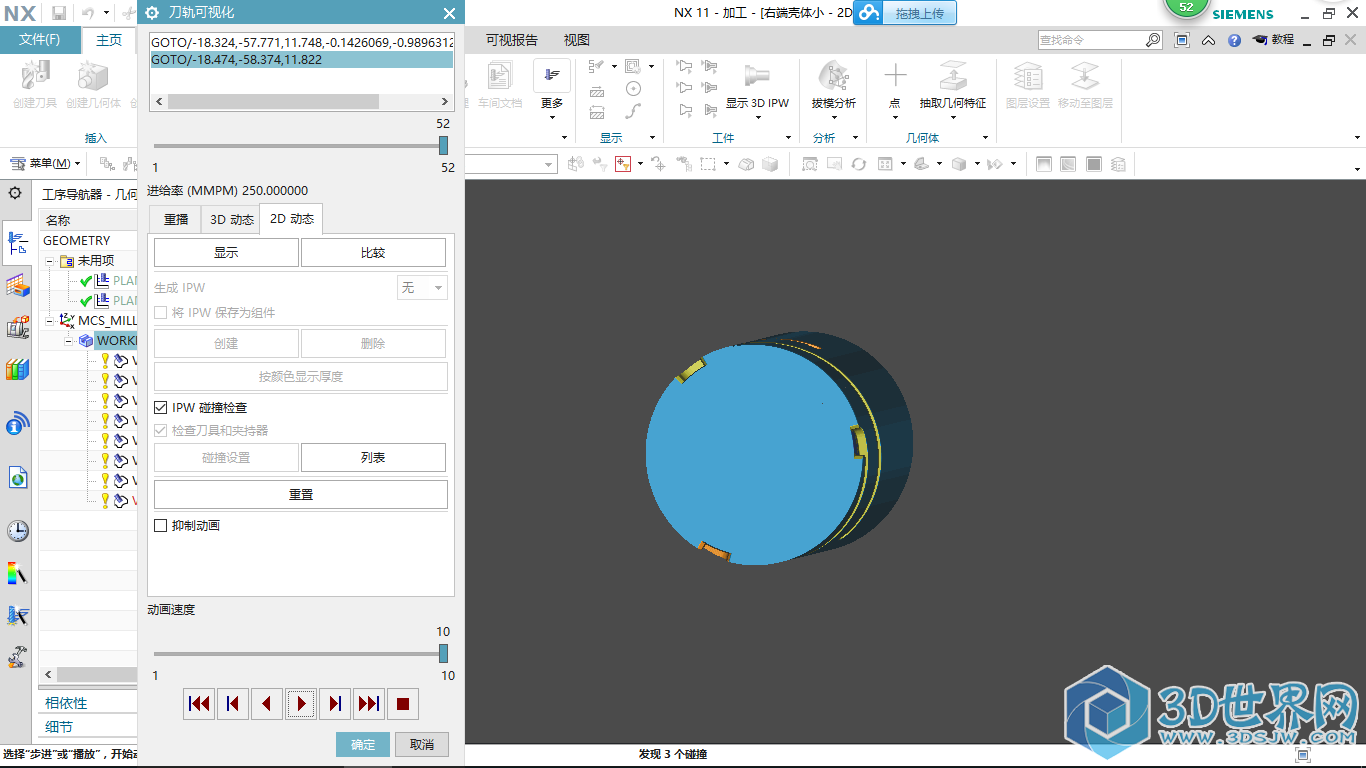The image size is (1366, 768).
Task: Click the 抽取几何特征 icon
Action: 953,77
